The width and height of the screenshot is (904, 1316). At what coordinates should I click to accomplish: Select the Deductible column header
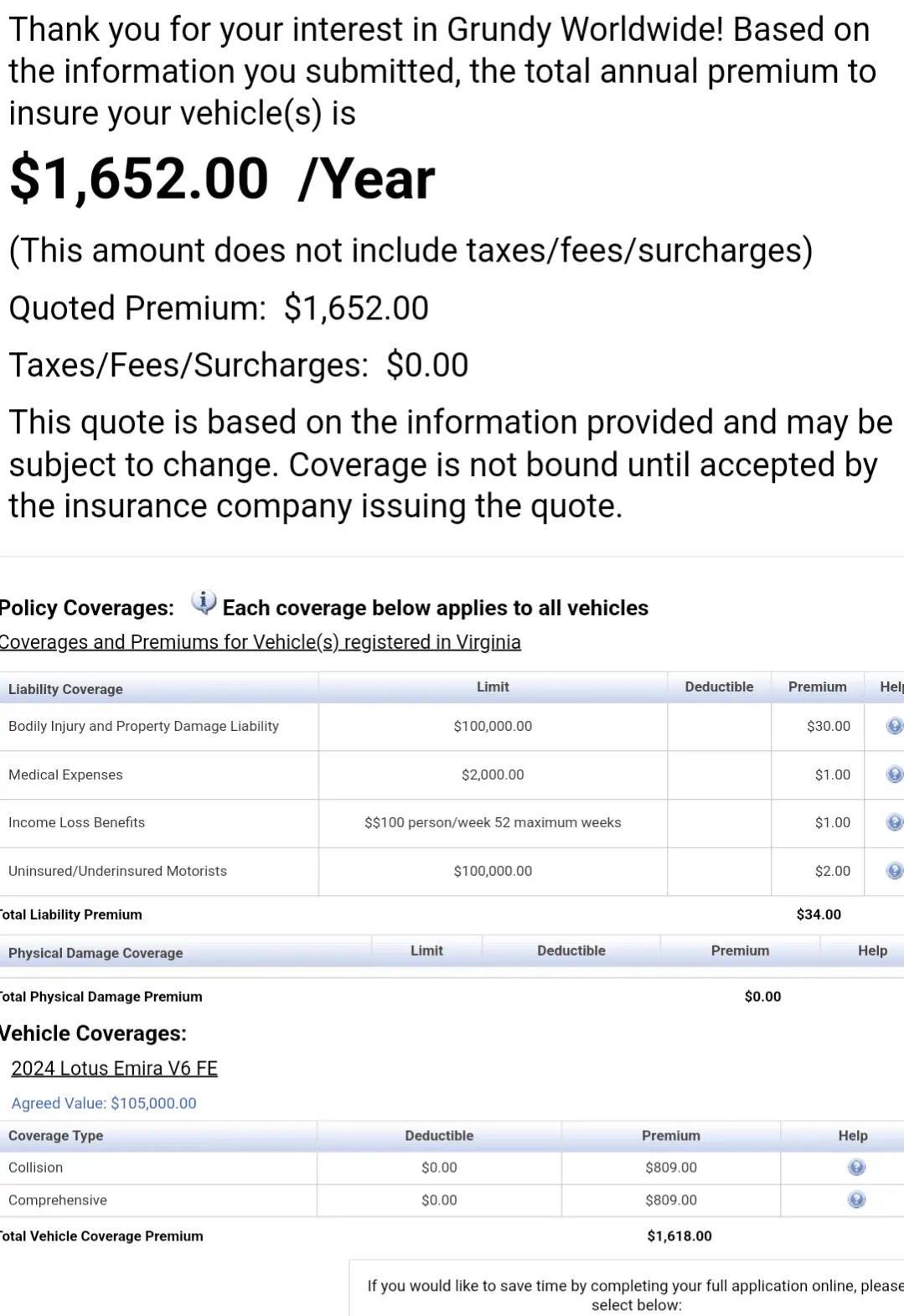pos(719,686)
